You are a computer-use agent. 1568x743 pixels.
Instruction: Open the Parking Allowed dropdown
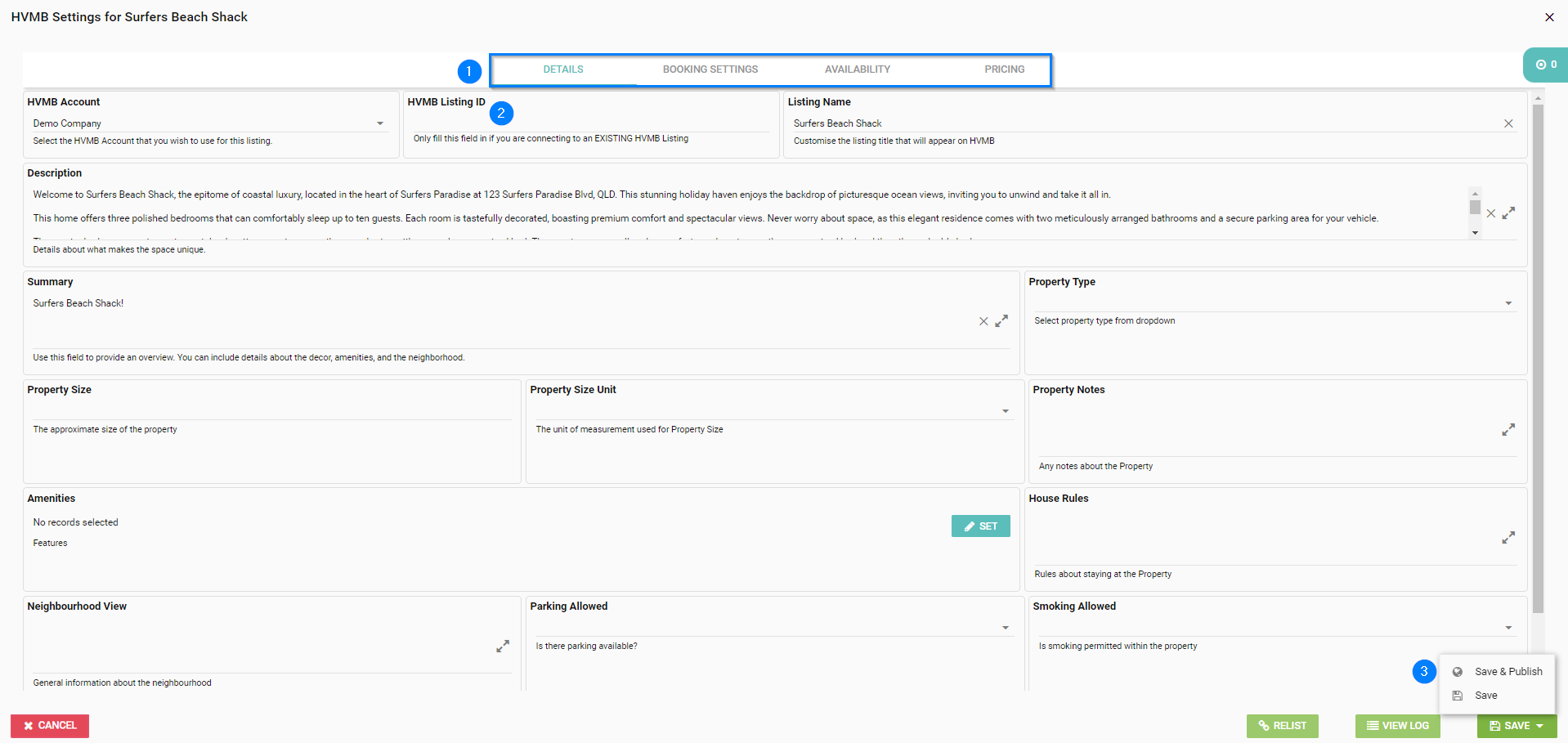1006,628
